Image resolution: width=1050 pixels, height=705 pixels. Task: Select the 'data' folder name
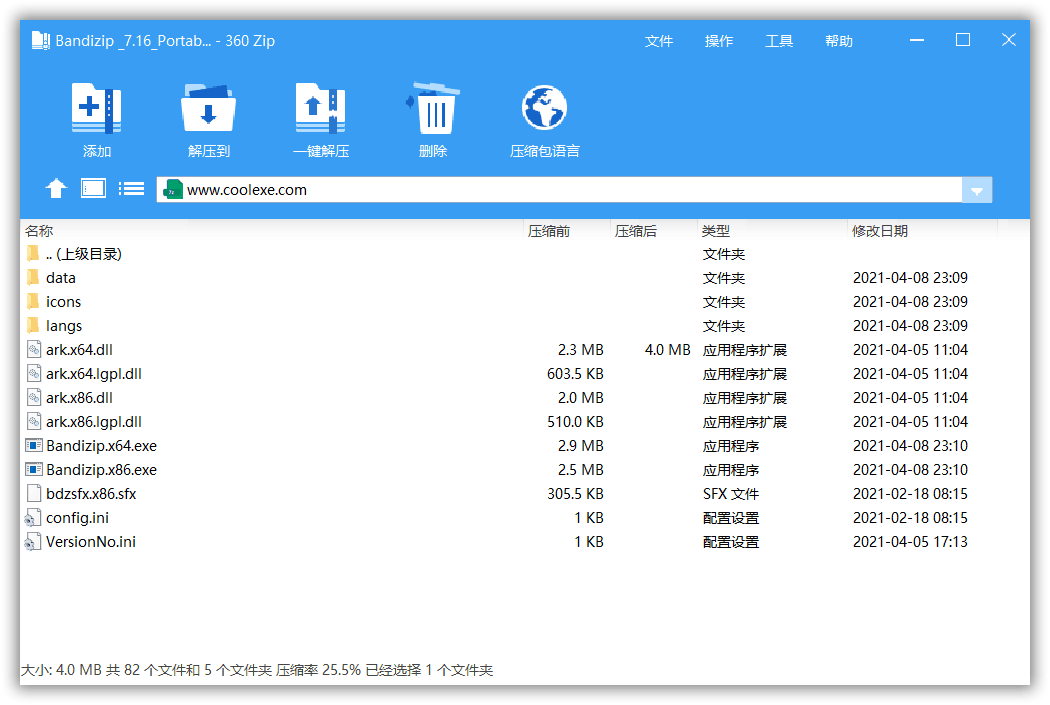tap(61, 278)
